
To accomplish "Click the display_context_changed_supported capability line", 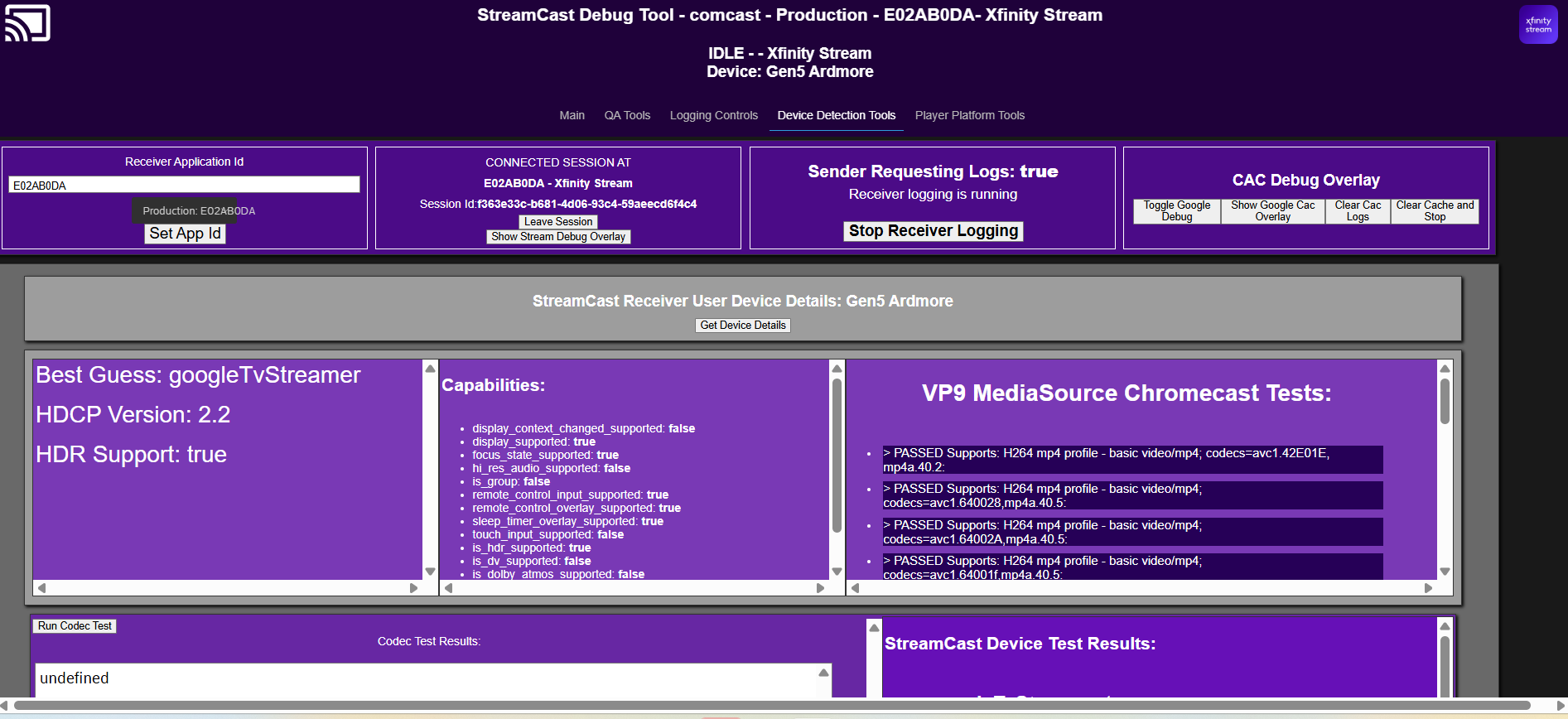I will coord(583,428).
